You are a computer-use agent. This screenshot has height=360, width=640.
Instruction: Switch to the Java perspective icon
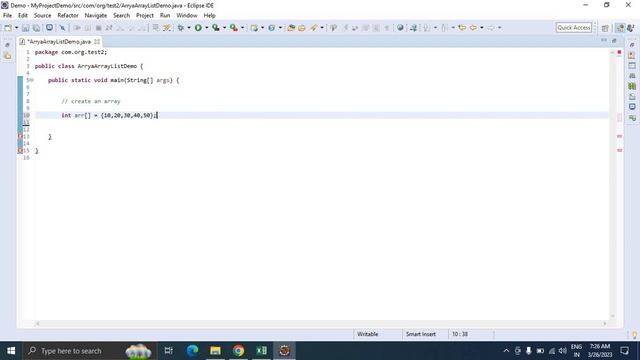tap(620, 28)
